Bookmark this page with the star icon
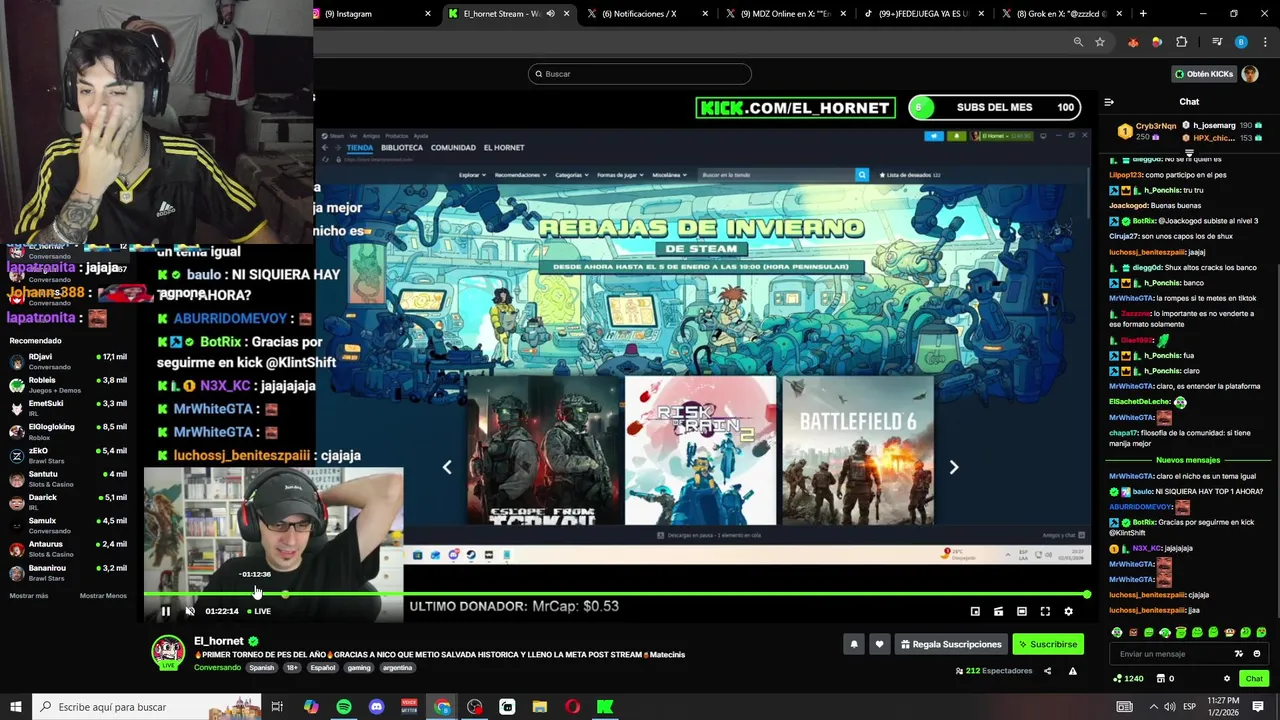Screen dimensions: 1280x720 pyautogui.click(x=1100, y=42)
